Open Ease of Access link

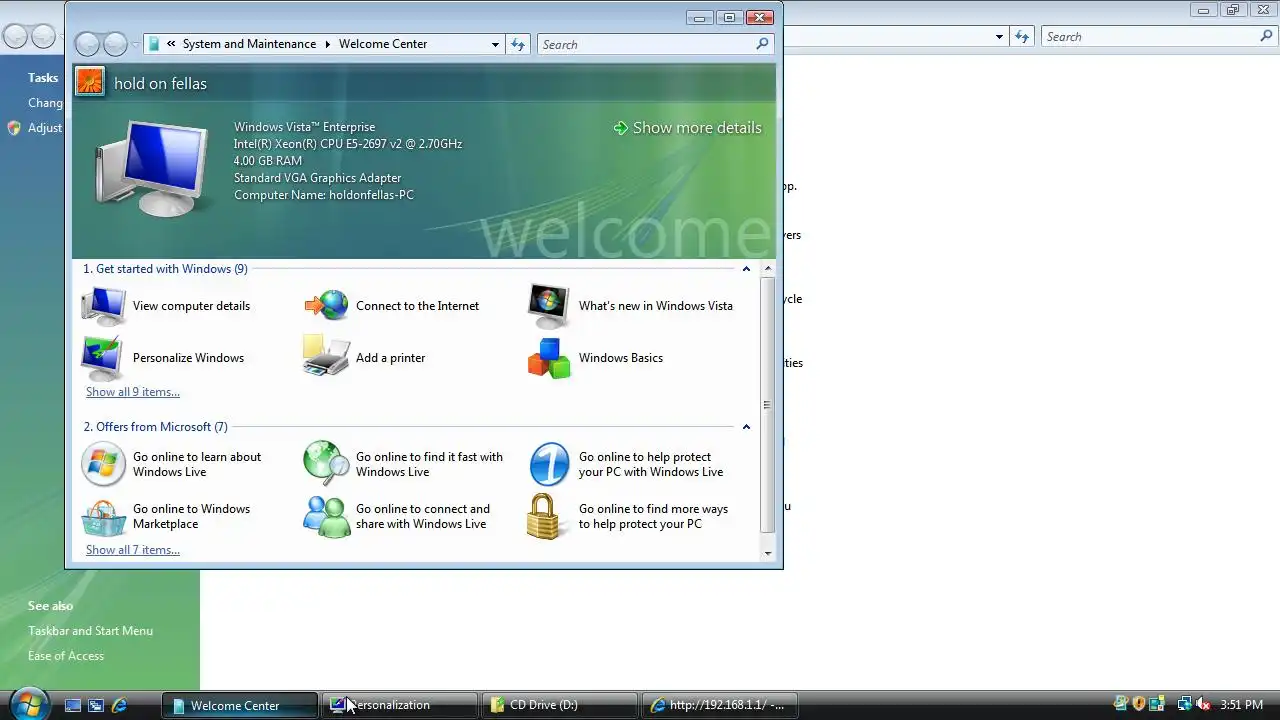[x=66, y=656]
